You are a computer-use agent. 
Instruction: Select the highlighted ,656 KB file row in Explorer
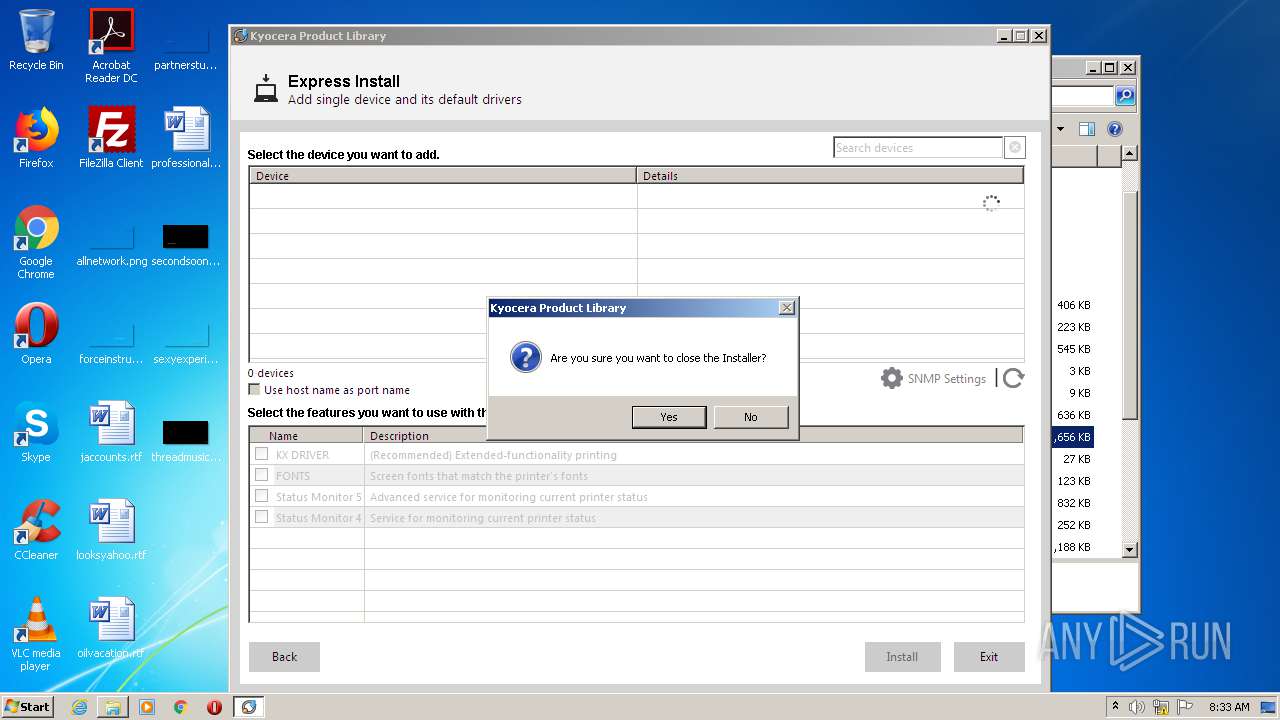1073,437
